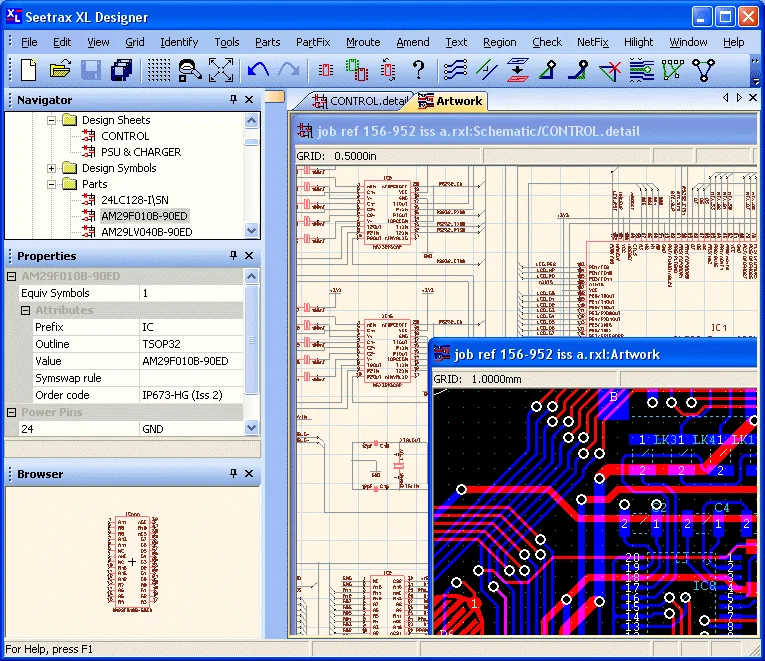
Task: Click the bus routing lines icon
Action: tap(641, 70)
